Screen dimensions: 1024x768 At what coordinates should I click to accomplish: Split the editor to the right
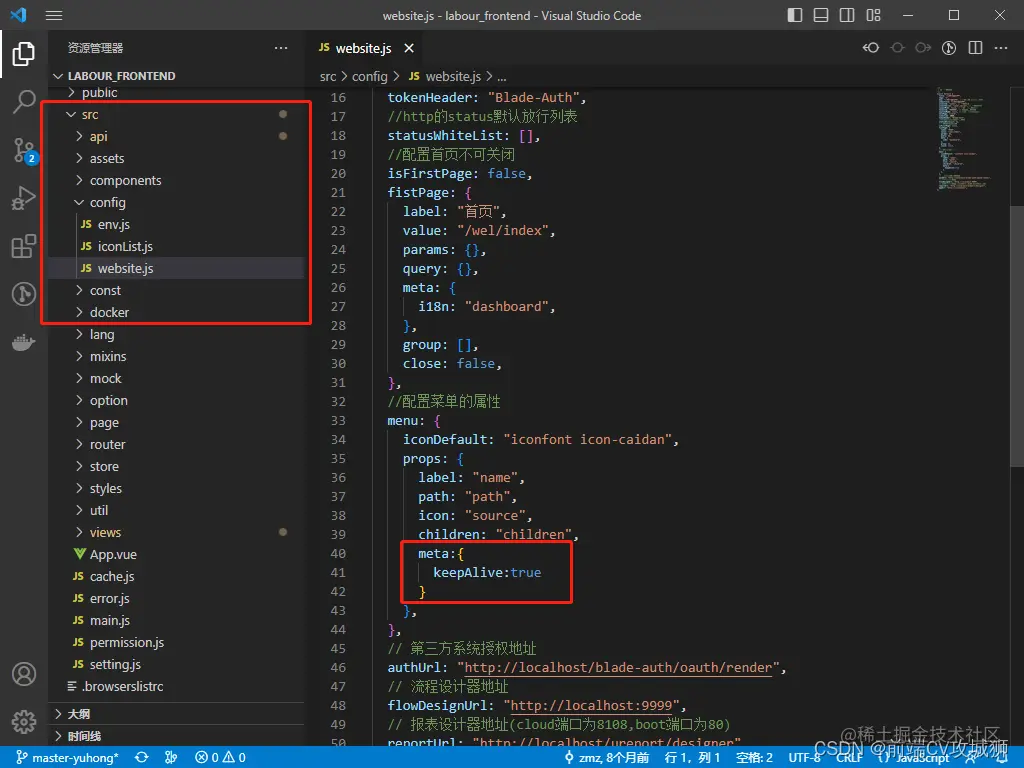[x=975, y=48]
